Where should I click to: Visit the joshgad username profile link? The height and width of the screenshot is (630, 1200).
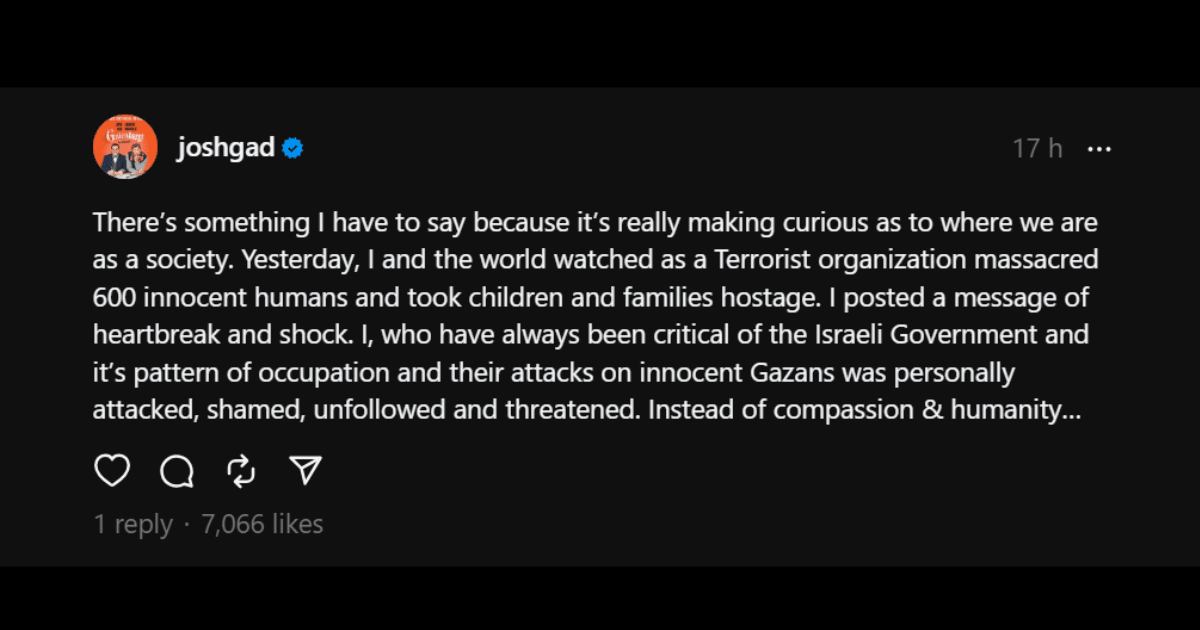pos(226,149)
